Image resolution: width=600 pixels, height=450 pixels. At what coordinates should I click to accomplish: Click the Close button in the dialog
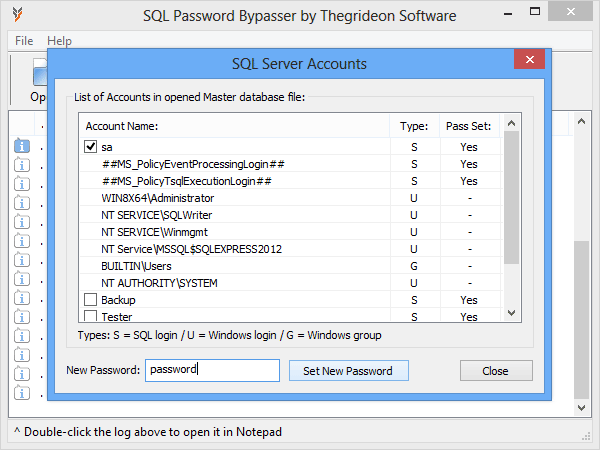[x=496, y=371]
